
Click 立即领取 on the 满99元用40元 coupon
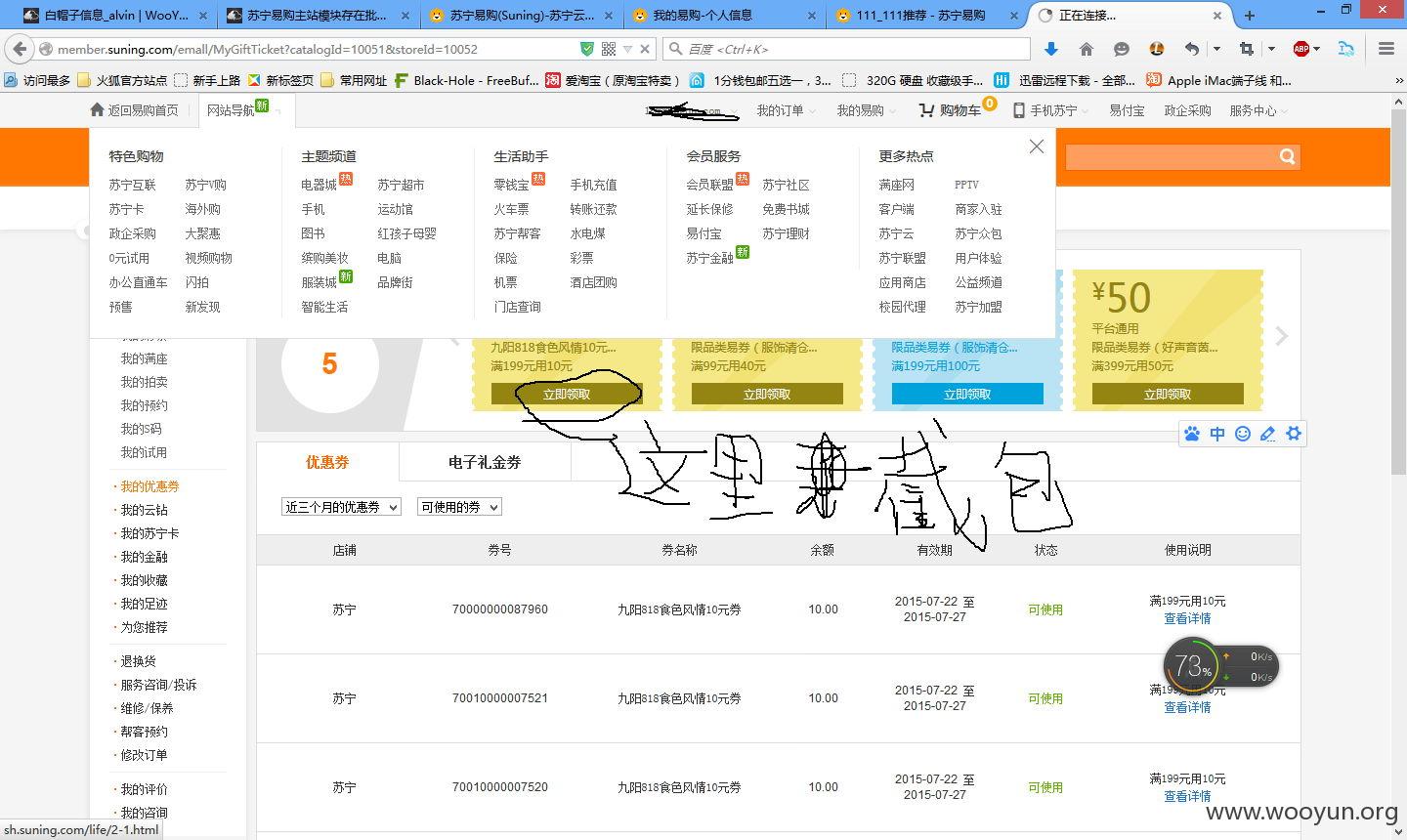tap(767, 394)
